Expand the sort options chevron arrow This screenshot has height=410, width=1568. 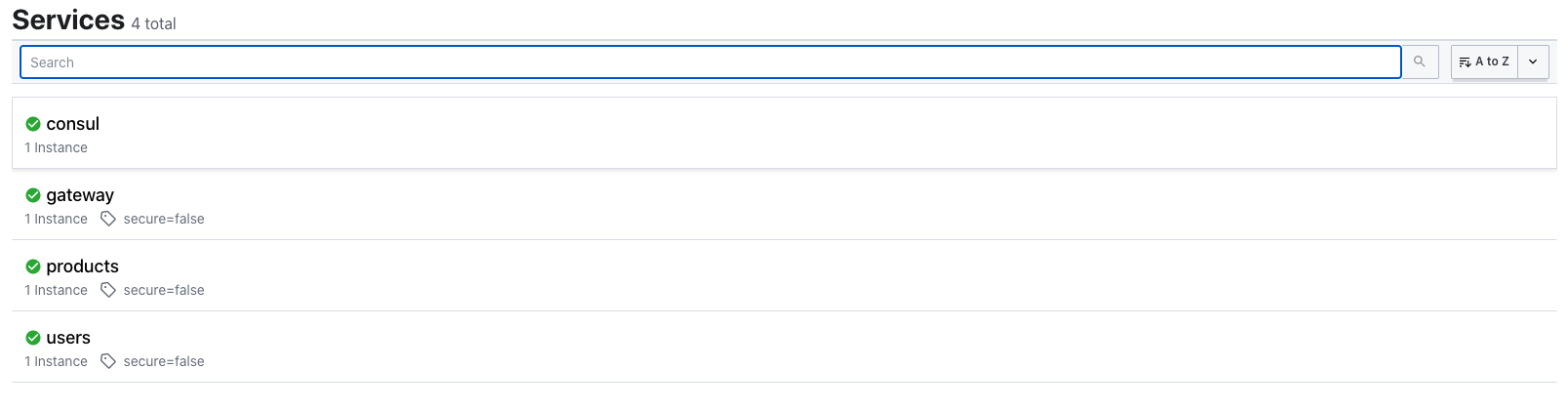(1533, 61)
